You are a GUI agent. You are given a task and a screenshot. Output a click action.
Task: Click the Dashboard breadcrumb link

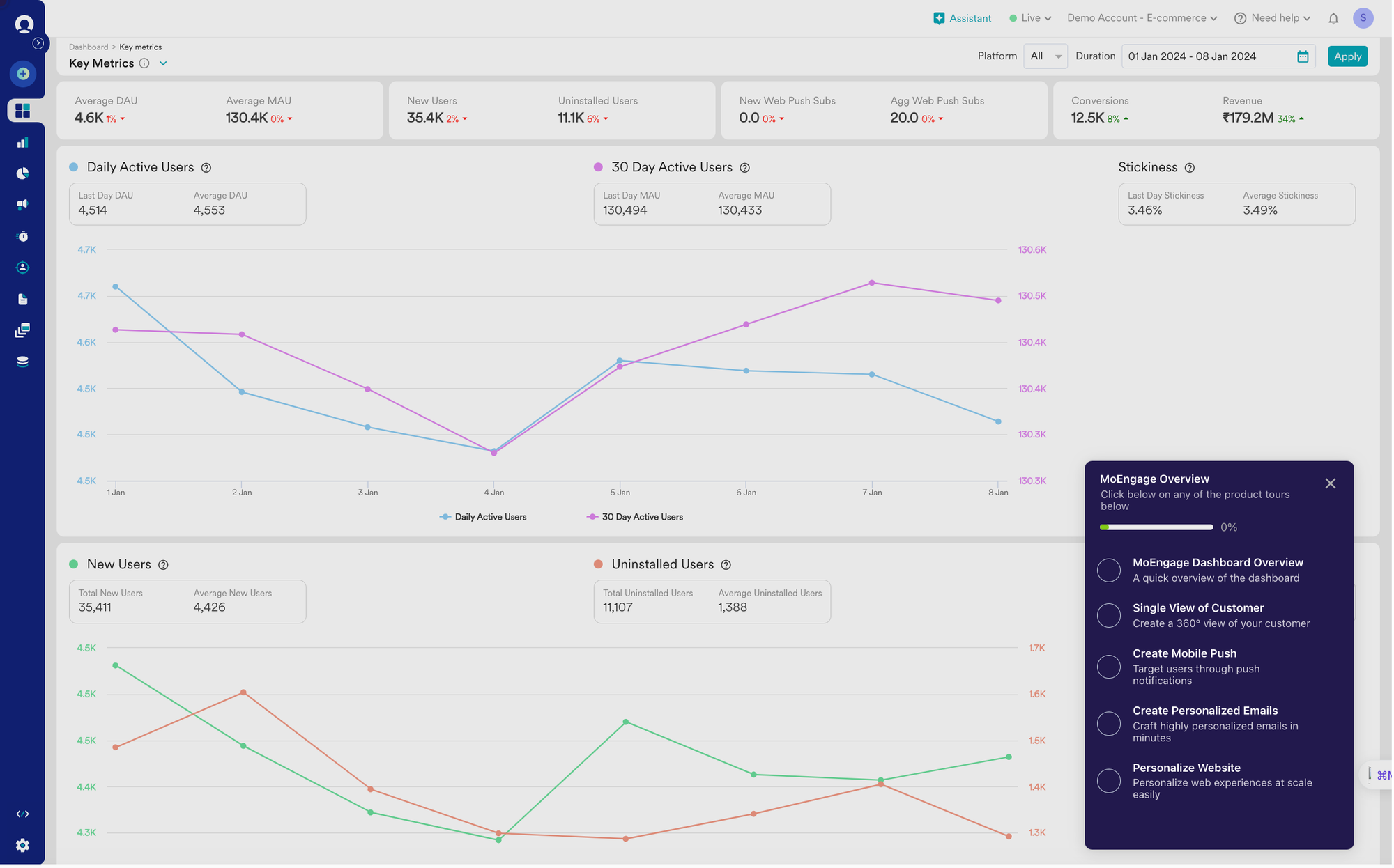click(89, 47)
